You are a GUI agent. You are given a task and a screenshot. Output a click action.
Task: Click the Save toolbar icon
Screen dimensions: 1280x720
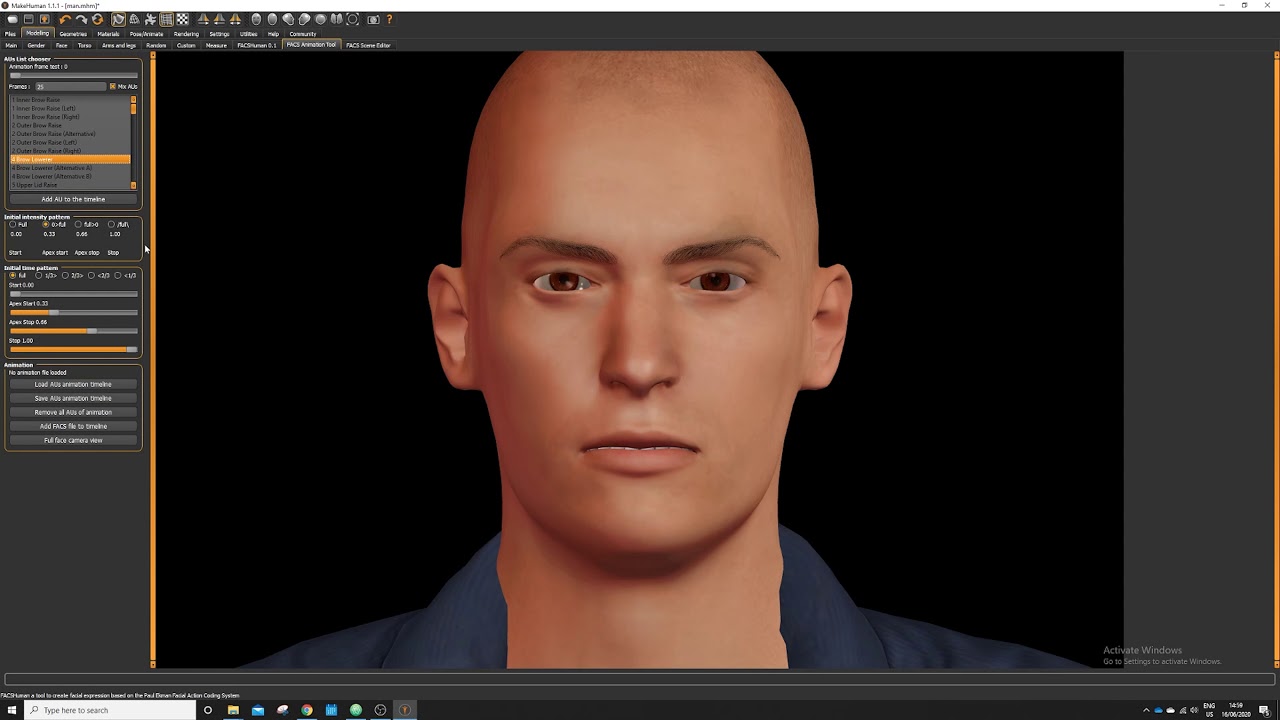[x=29, y=19]
